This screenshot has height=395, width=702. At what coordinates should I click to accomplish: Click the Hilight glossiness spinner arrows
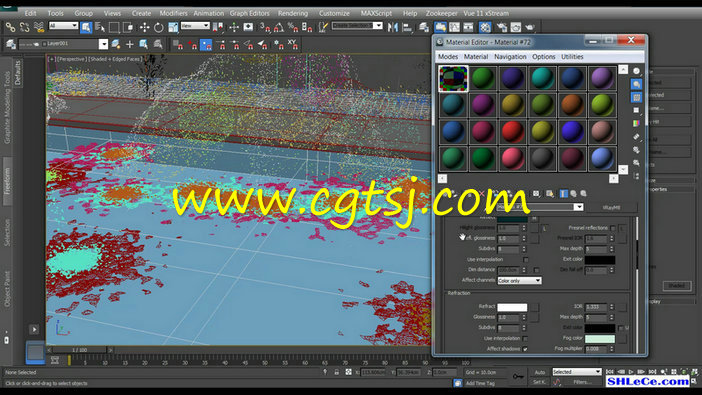click(x=524, y=228)
